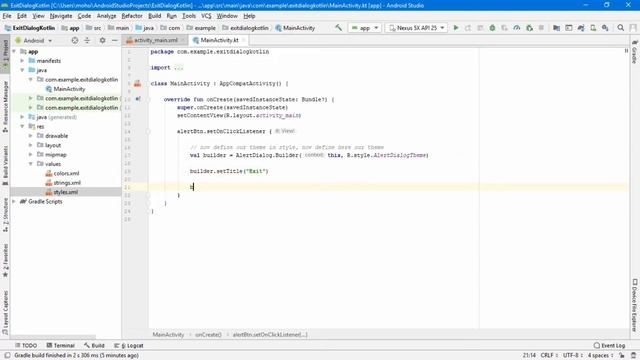This screenshot has width=640, height=360.
Task: Click the Stop icon in the toolbar
Action: tap(541, 28)
